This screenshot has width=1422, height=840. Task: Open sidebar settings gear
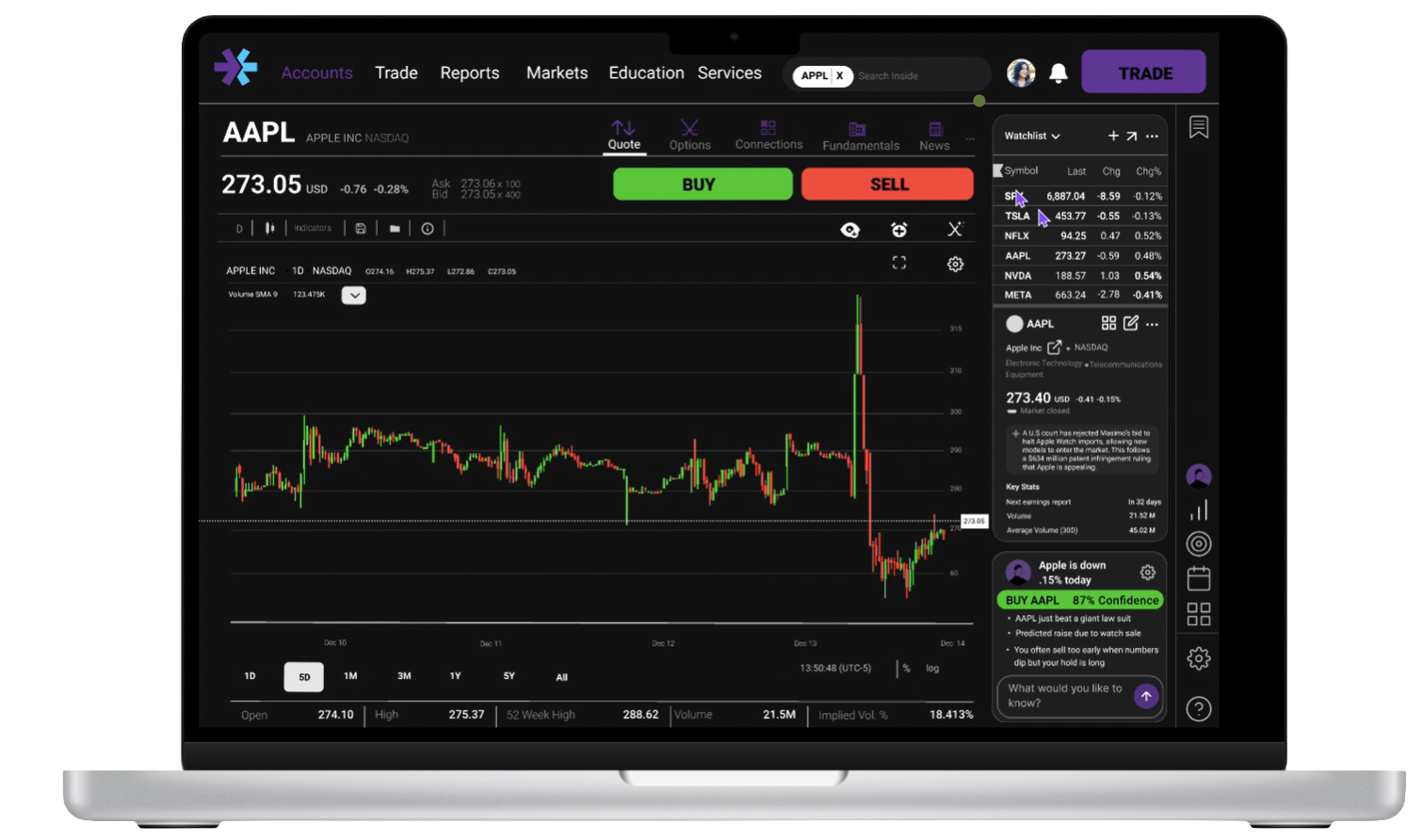pos(1199,658)
